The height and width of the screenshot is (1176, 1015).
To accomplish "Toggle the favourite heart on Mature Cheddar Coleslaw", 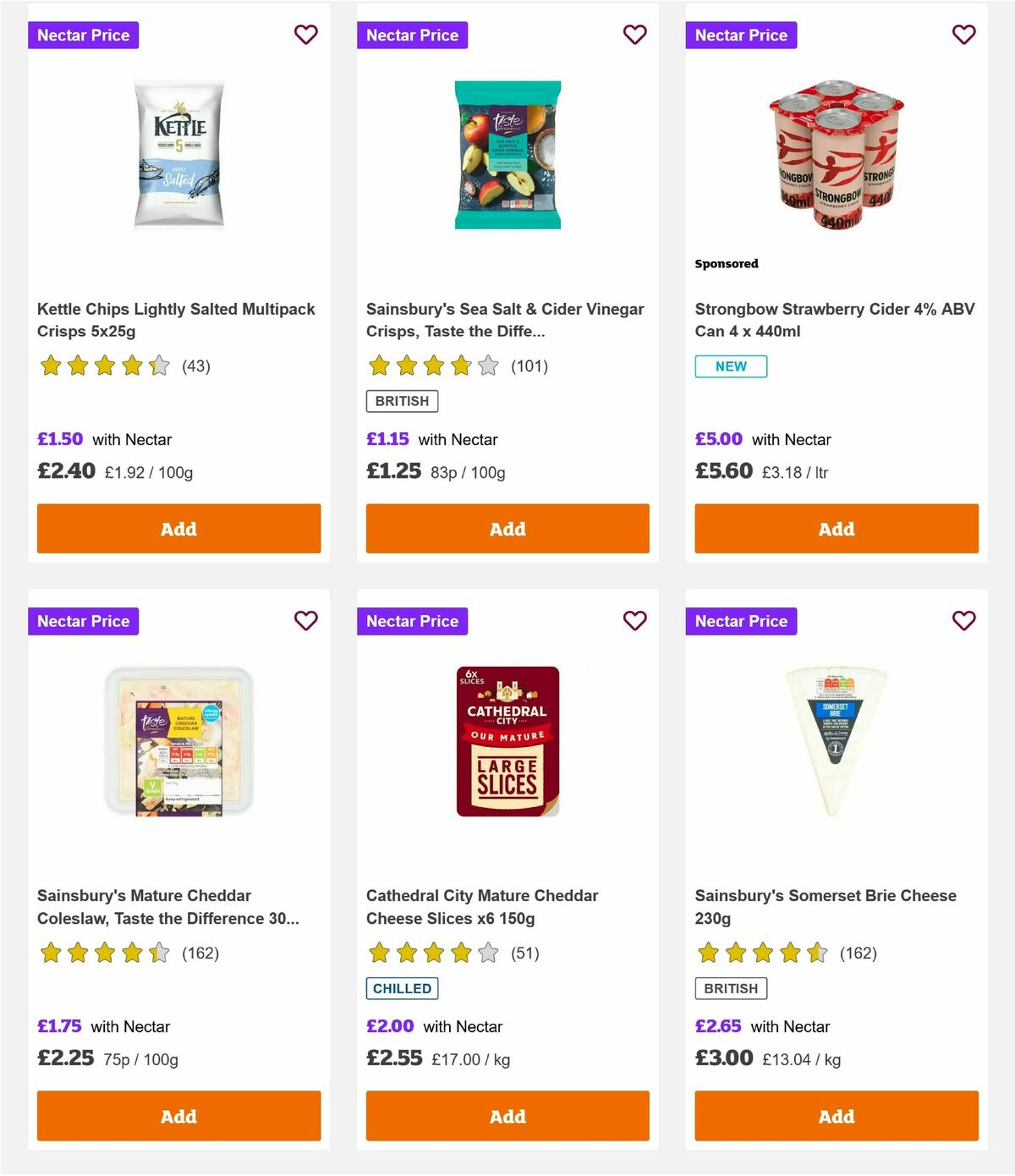I will [x=306, y=620].
